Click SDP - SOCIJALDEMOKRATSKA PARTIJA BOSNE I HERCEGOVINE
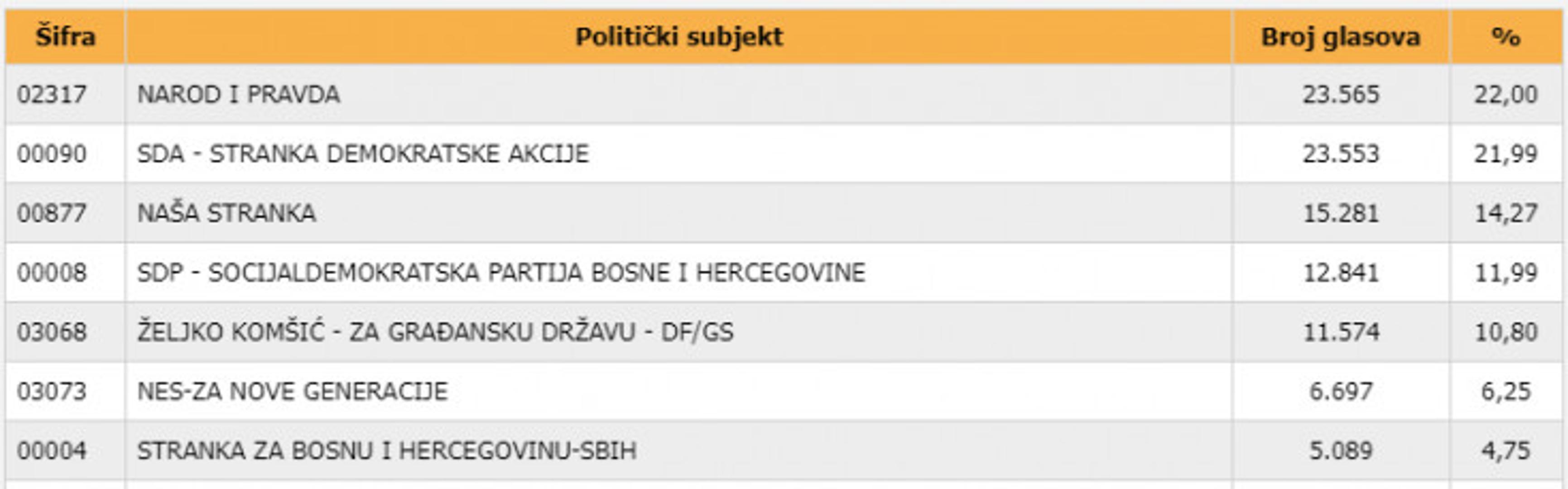1568x489 pixels. click(501, 273)
